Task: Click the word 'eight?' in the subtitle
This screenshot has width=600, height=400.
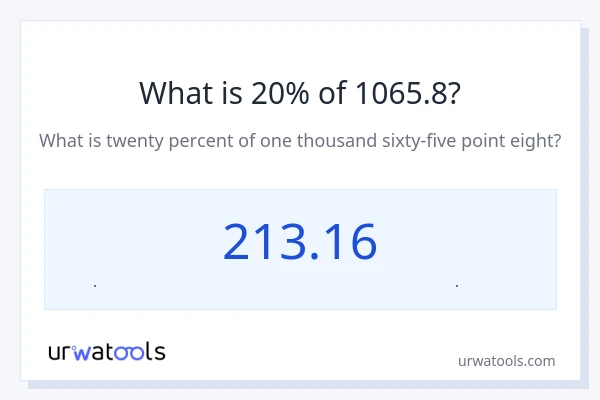Action: 534,141
